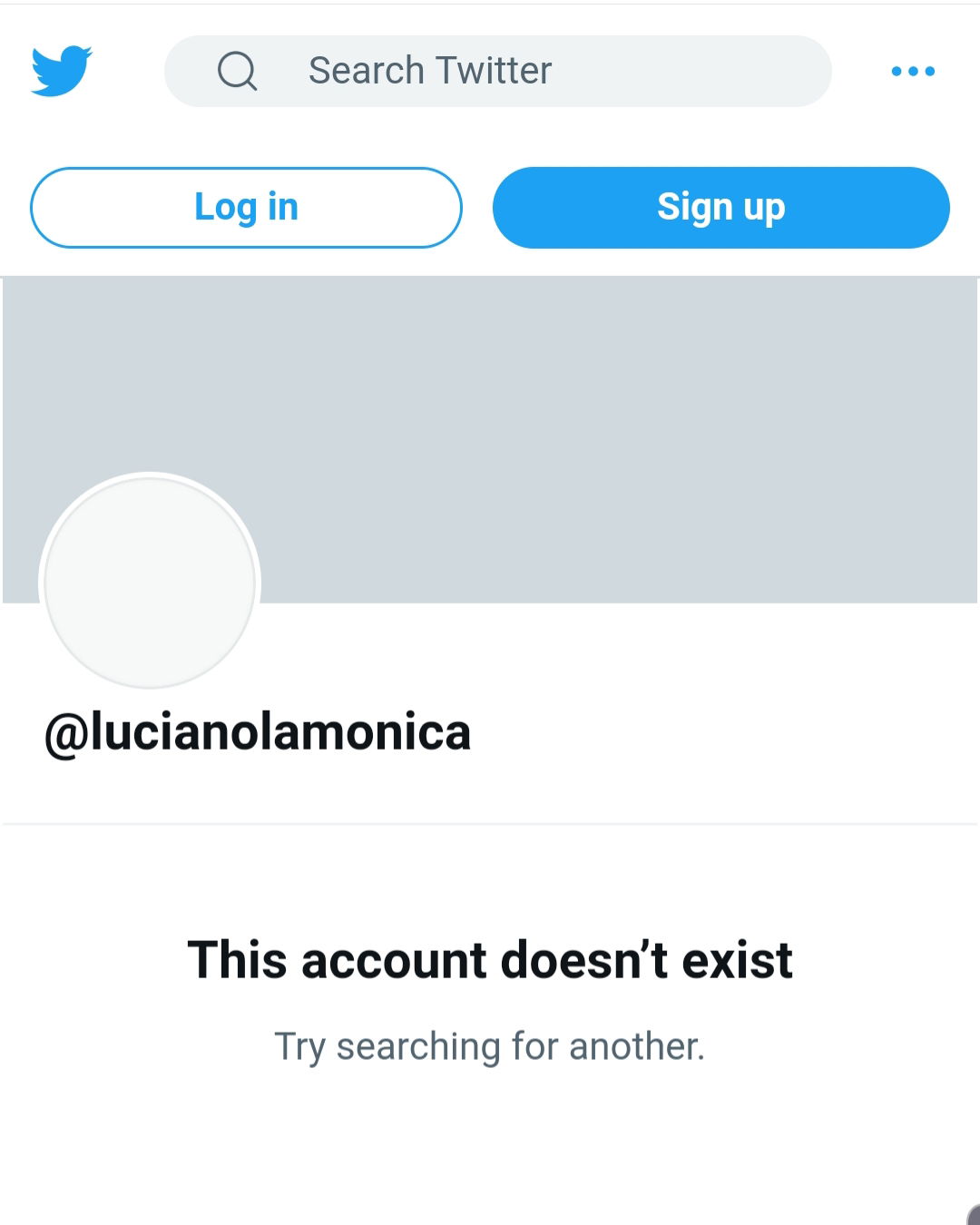980x1225 pixels.
Task: Focus the Search Twitter input field
Action: (x=497, y=71)
